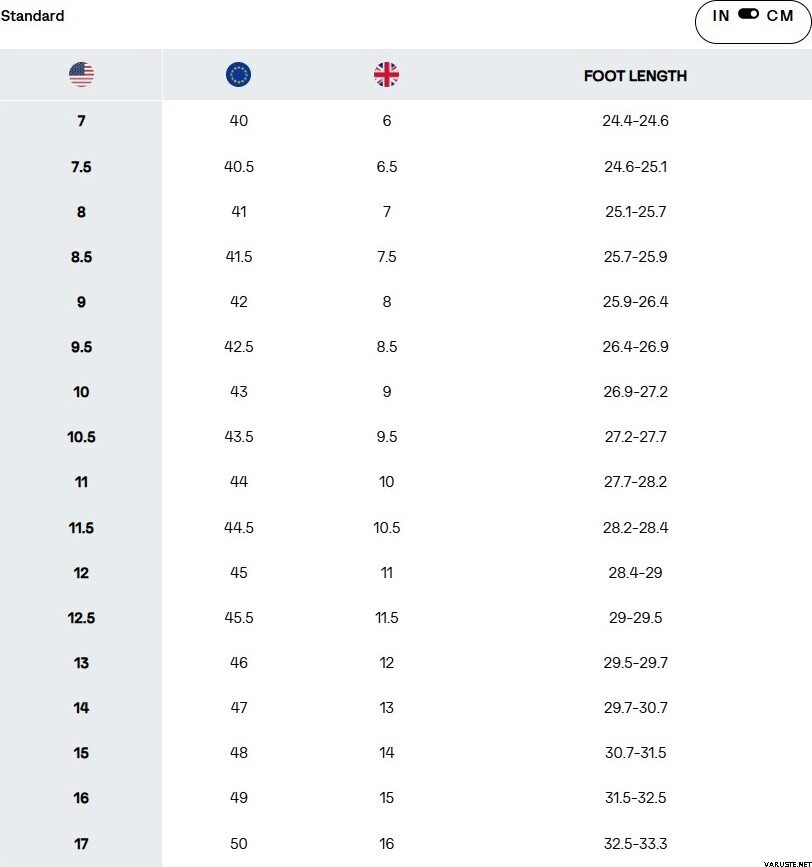Click foot length 24.4-24.6 cell
Screen dimensions: 812x867
point(635,121)
